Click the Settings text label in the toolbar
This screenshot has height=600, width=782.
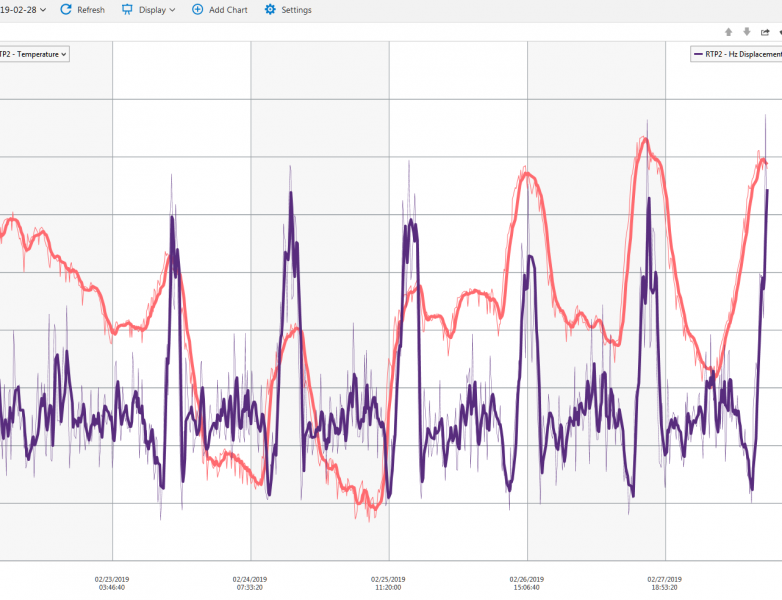(x=296, y=10)
